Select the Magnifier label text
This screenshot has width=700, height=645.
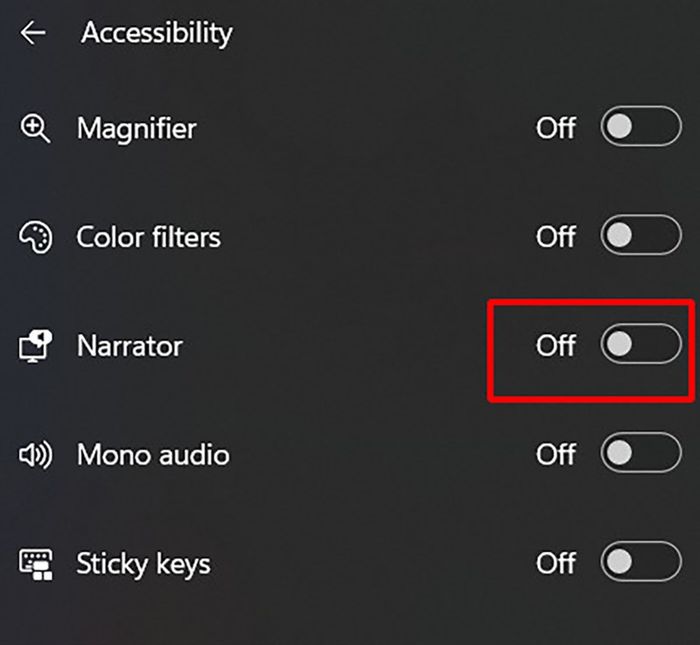coord(136,129)
